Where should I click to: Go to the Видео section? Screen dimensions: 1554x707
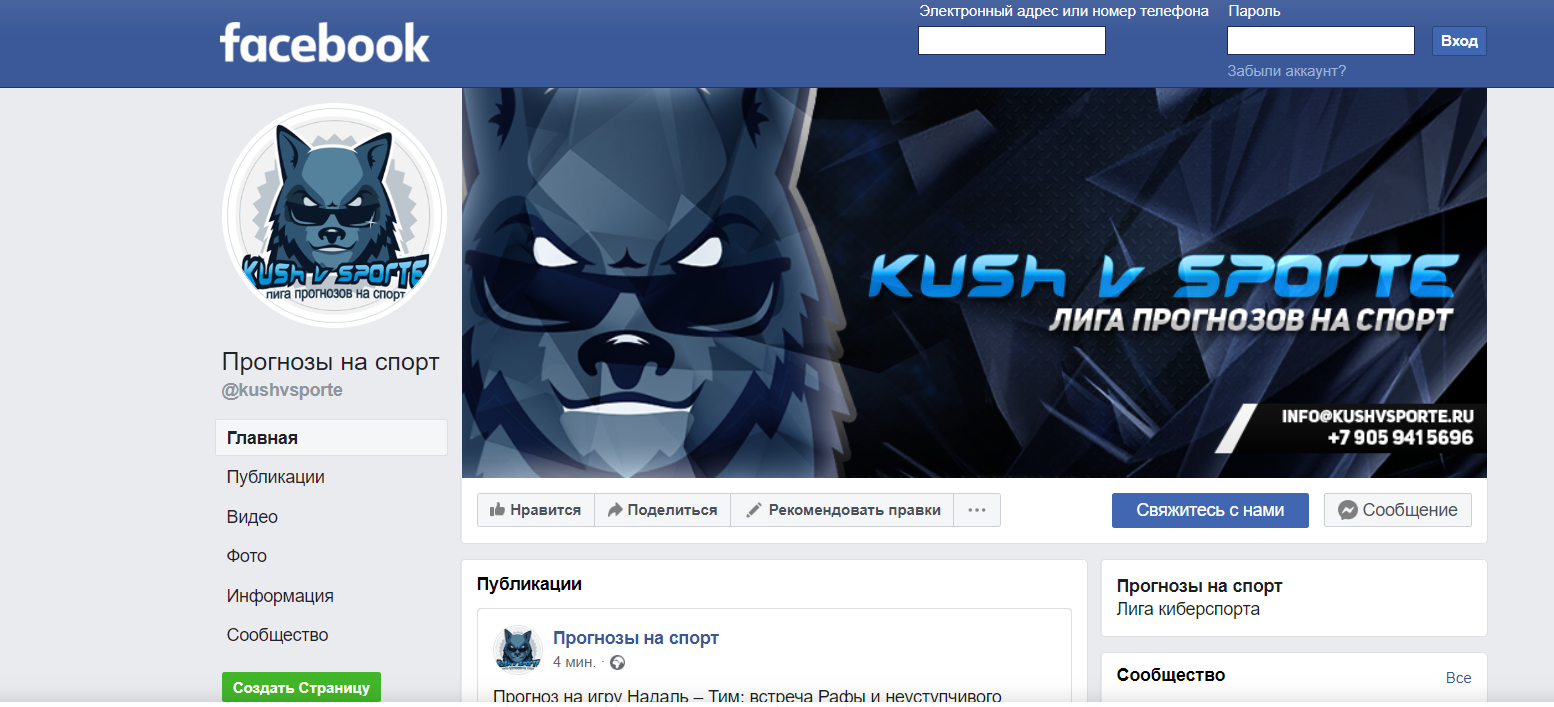point(252,517)
